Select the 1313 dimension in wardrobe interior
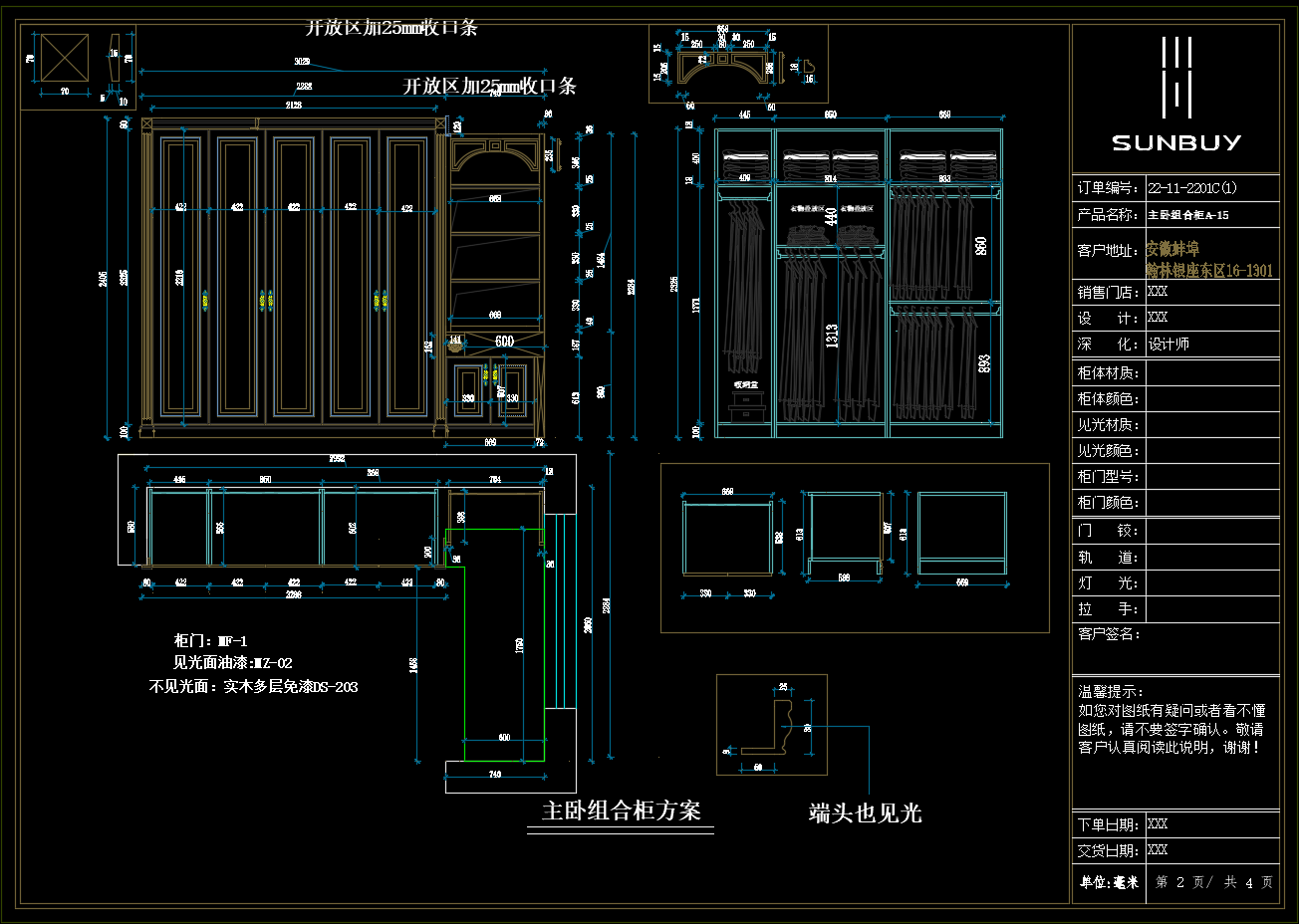The width and height of the screenshot is (1299, 924). point(832,336)
